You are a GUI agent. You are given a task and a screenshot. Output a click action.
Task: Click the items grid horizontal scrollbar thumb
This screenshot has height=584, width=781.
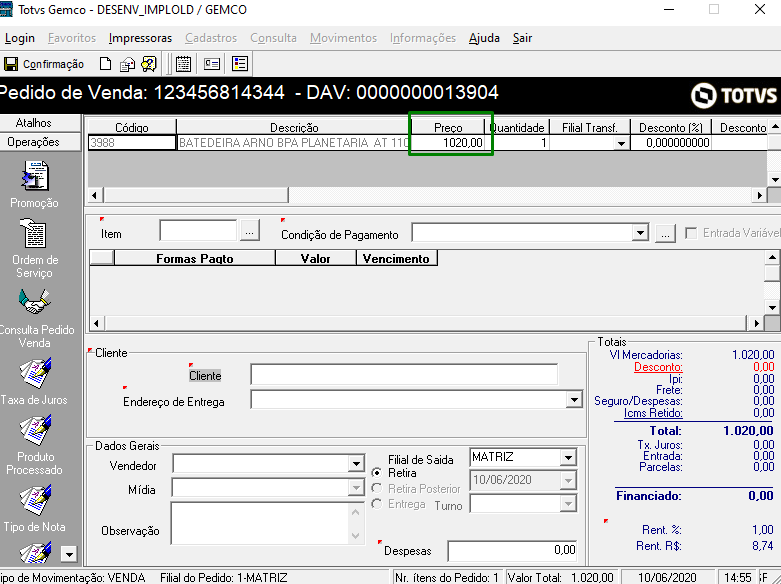196,195
